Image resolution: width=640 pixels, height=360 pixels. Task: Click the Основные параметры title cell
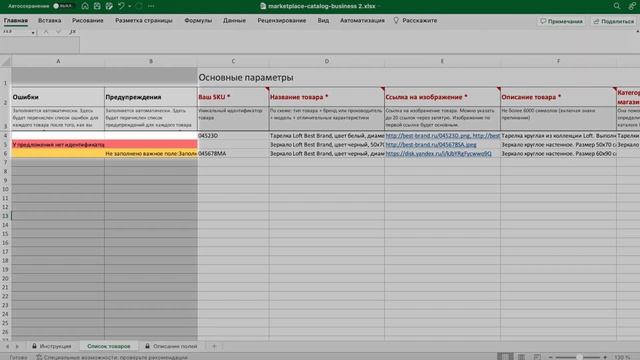point(246,77)
